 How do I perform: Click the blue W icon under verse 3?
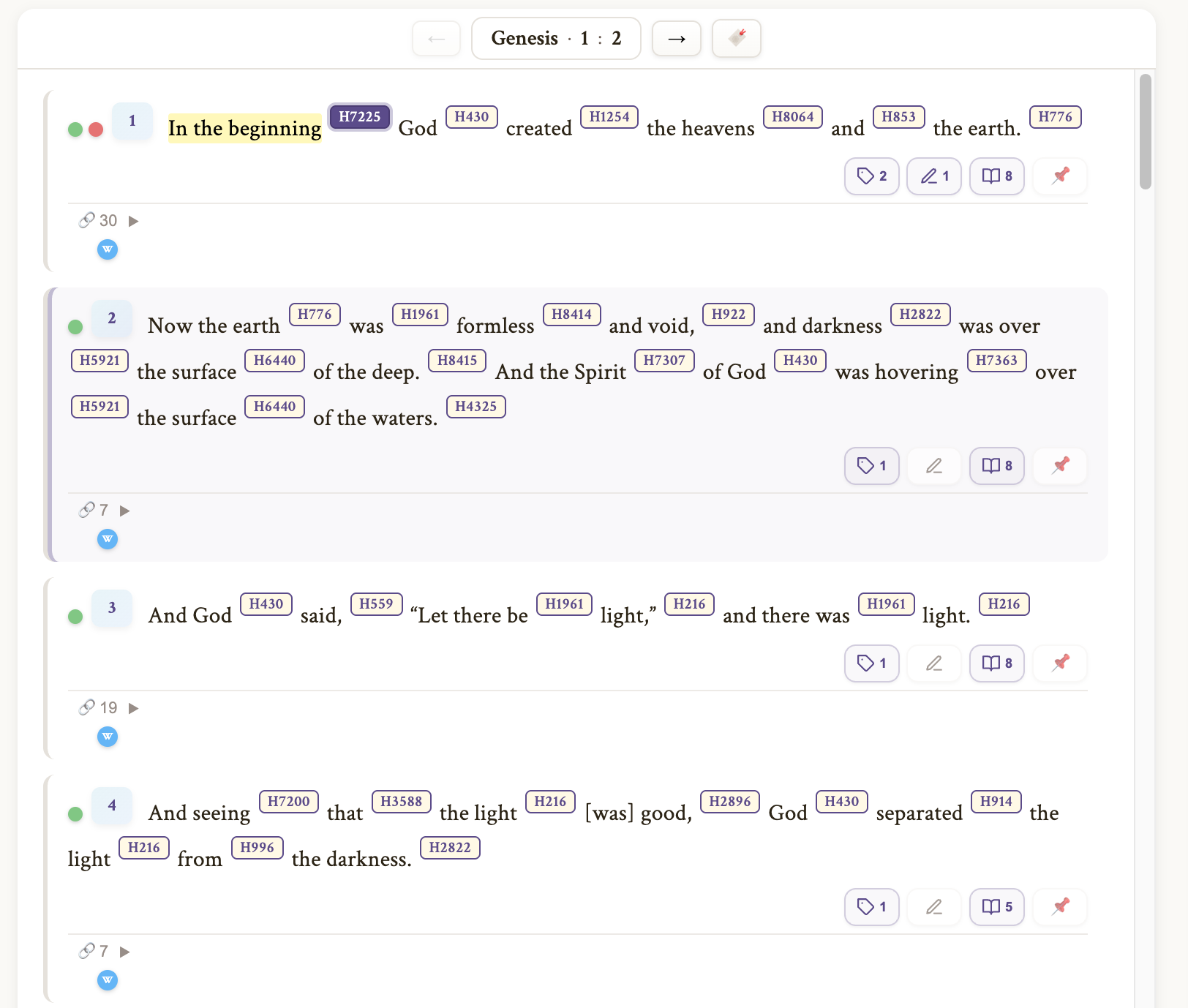108,737
